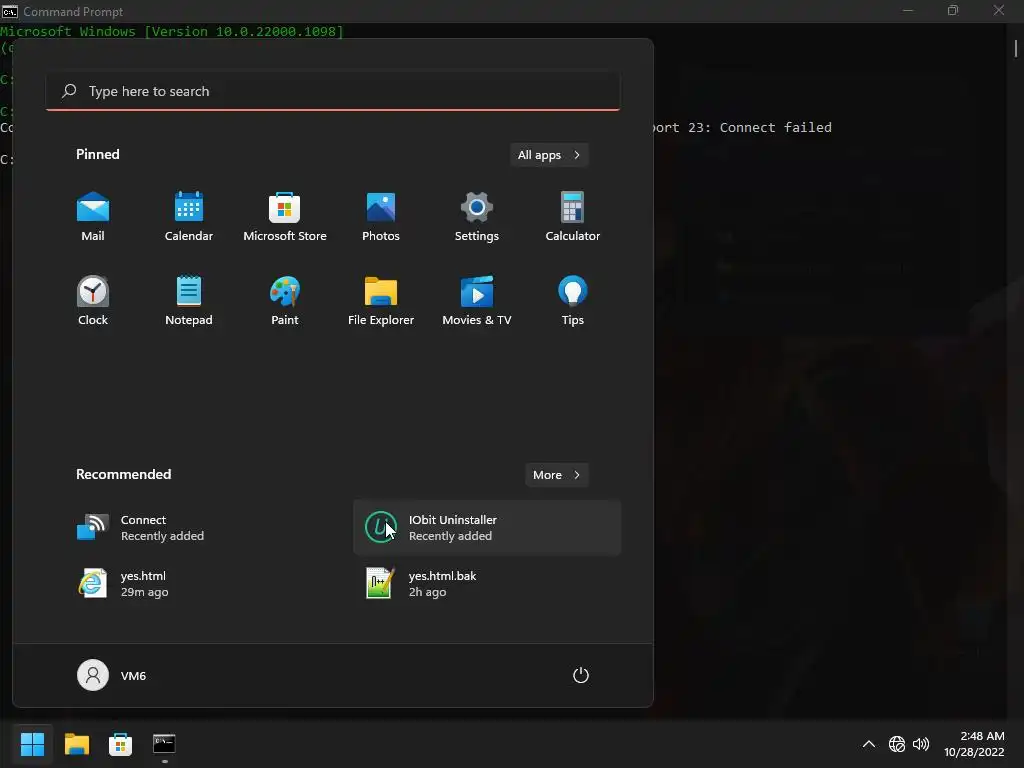The height and width of the screenshot is (768, 1024).
Task: Open the VM6 user account menu
Action: pyautogui.click(x=112, y=675)
